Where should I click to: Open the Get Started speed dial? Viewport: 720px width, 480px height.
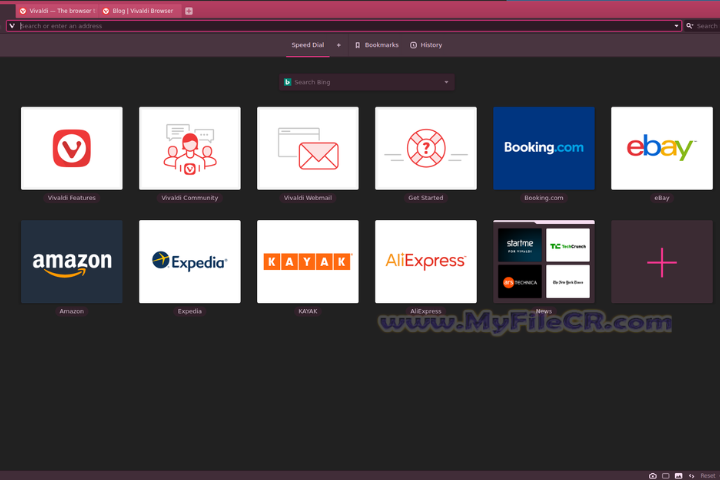click(x=426, y=148)
